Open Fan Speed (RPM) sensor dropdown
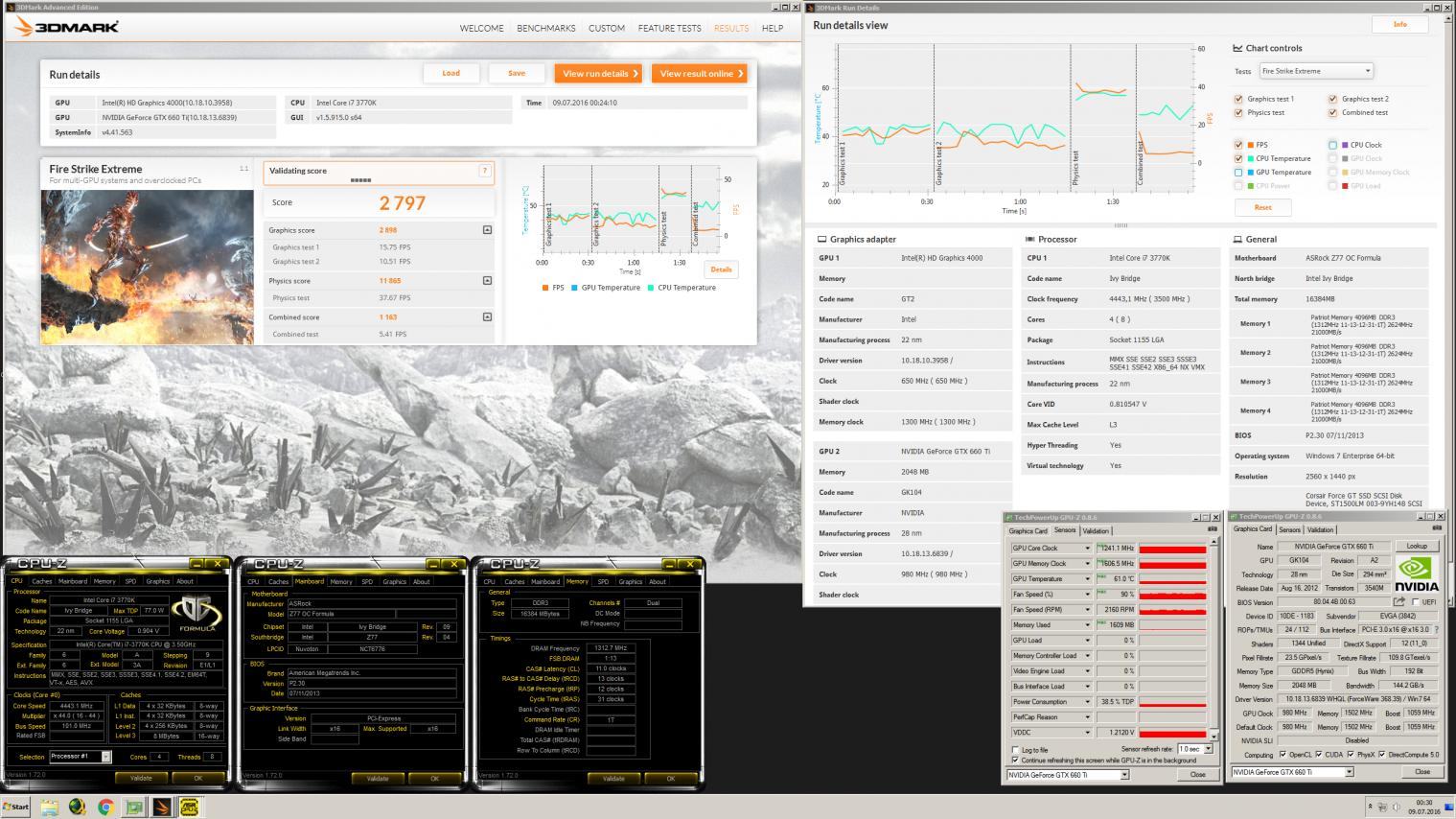 pyautogui.click(x=1087, y=610)
